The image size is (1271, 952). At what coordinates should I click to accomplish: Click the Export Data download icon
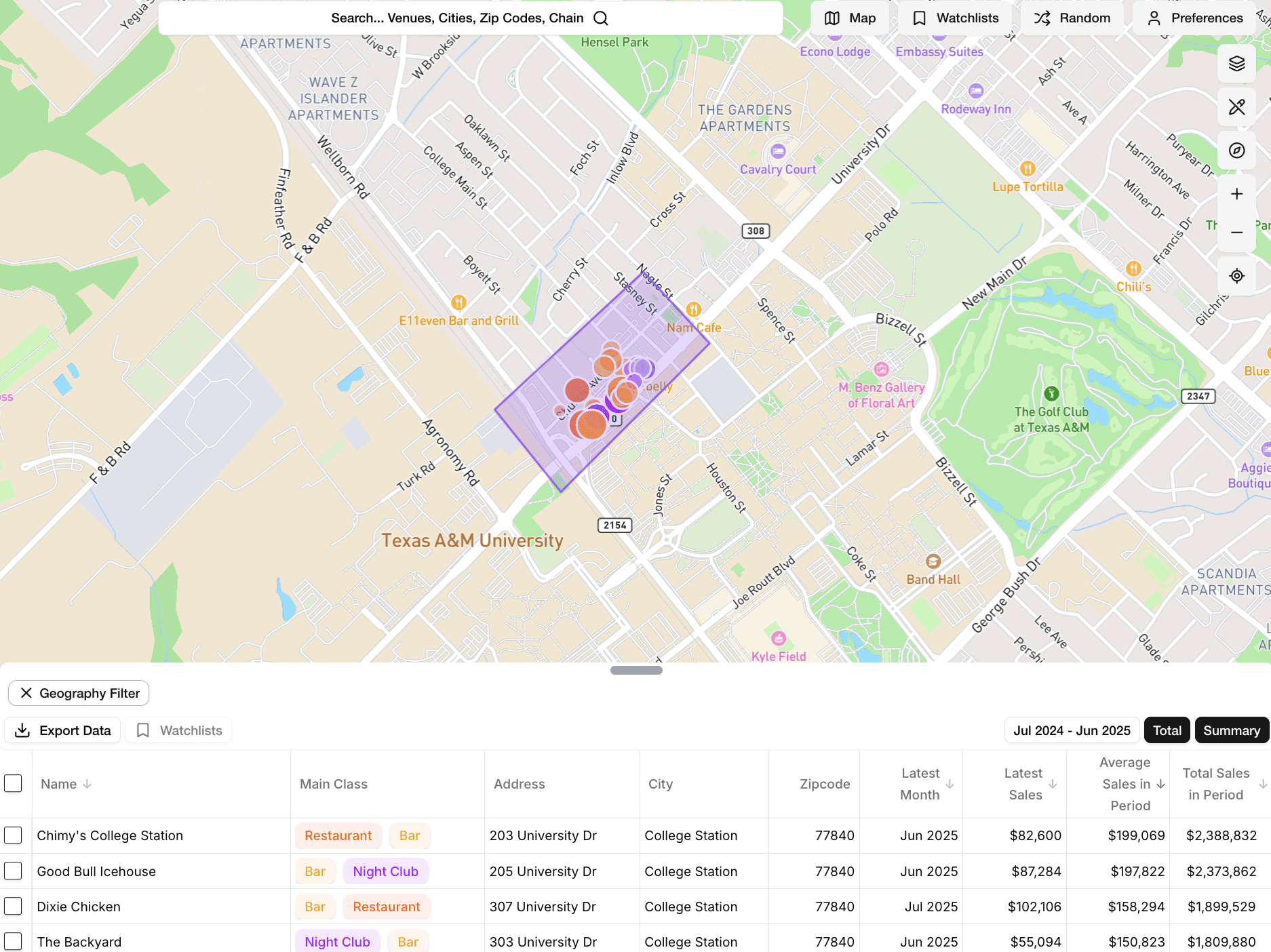(x=23, y=730)
